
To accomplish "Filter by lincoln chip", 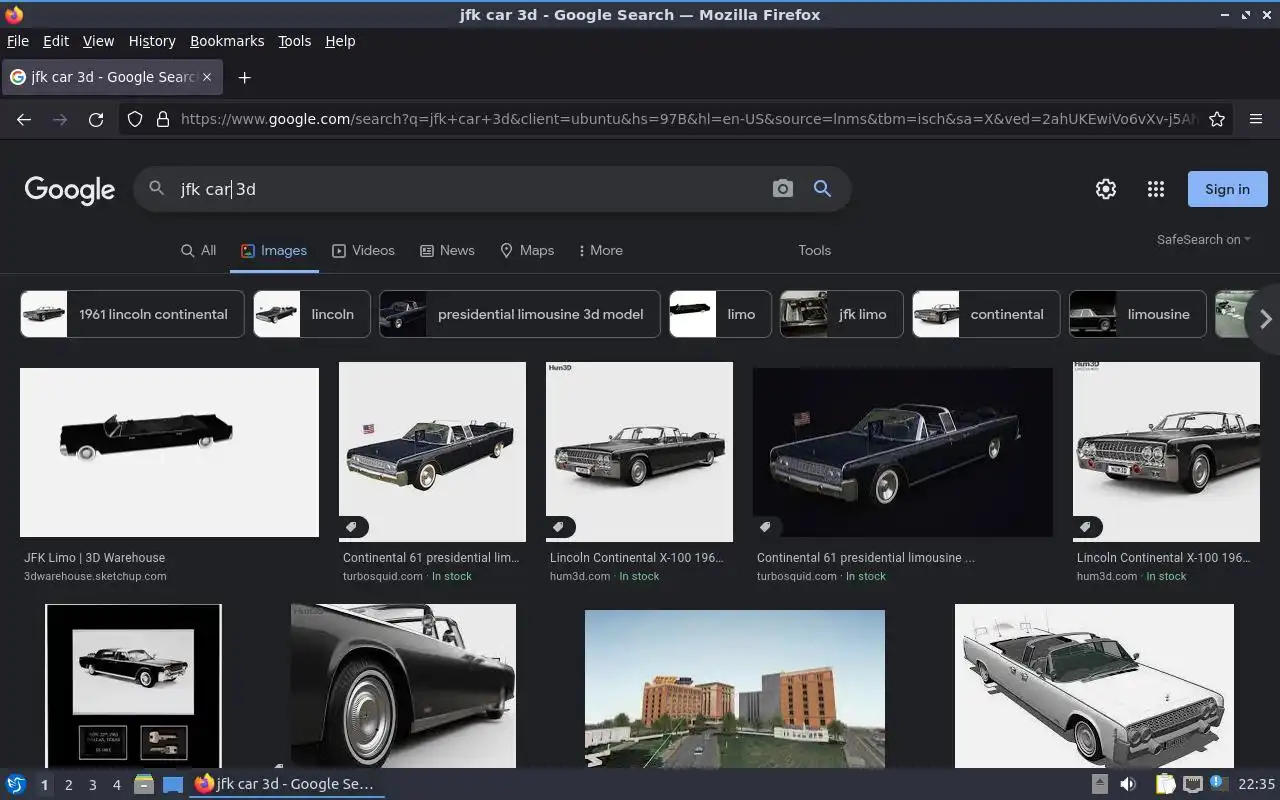I will point(312,314).
